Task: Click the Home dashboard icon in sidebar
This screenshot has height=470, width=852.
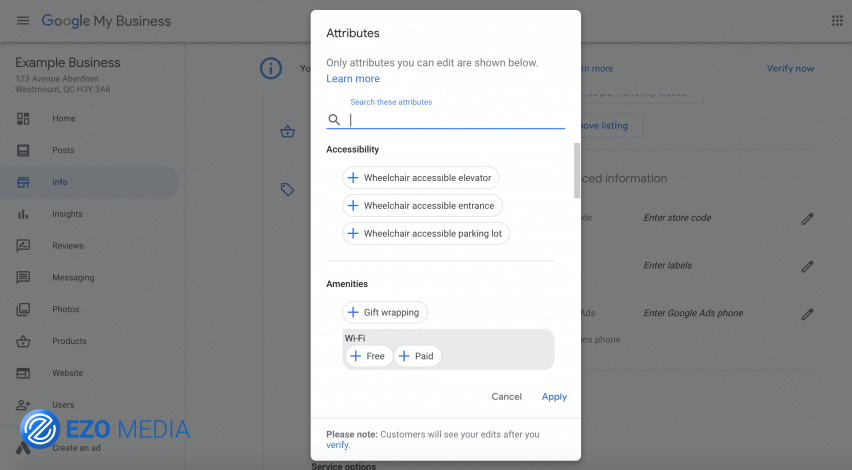Action: click(x=23, y=118)
